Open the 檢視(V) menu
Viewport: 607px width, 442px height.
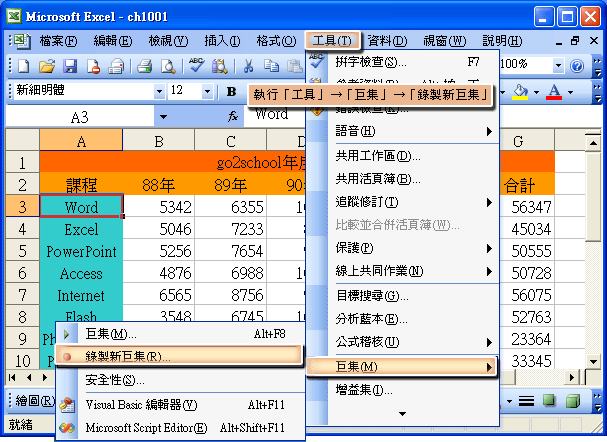tap(168, 41)
